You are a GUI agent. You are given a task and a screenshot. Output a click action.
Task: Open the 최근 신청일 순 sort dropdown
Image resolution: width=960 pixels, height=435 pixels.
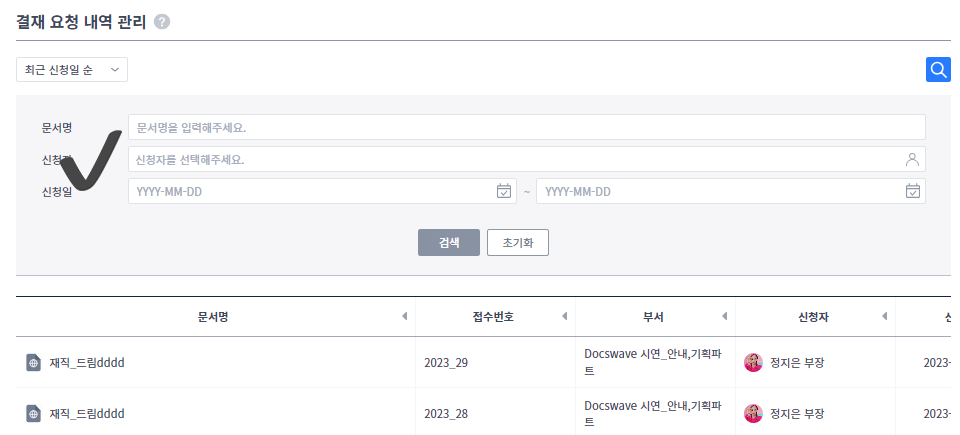tap(72, 70)
